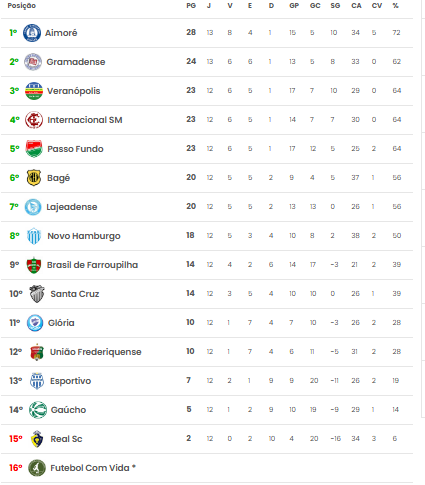Click the SG column header

pyautogui.click(x=335, y=6)
